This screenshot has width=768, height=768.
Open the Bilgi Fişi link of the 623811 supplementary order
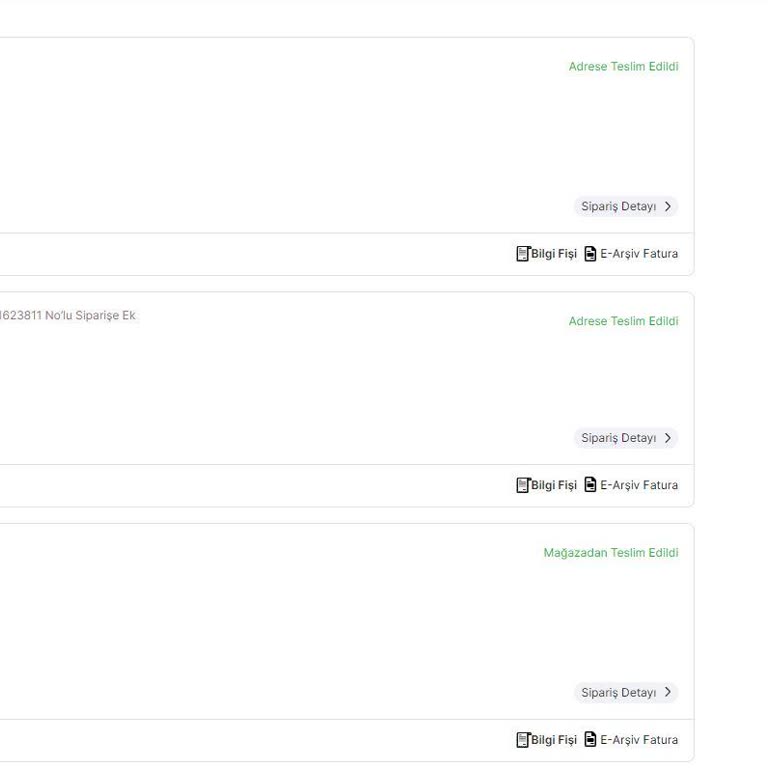[x=554, y=485]
